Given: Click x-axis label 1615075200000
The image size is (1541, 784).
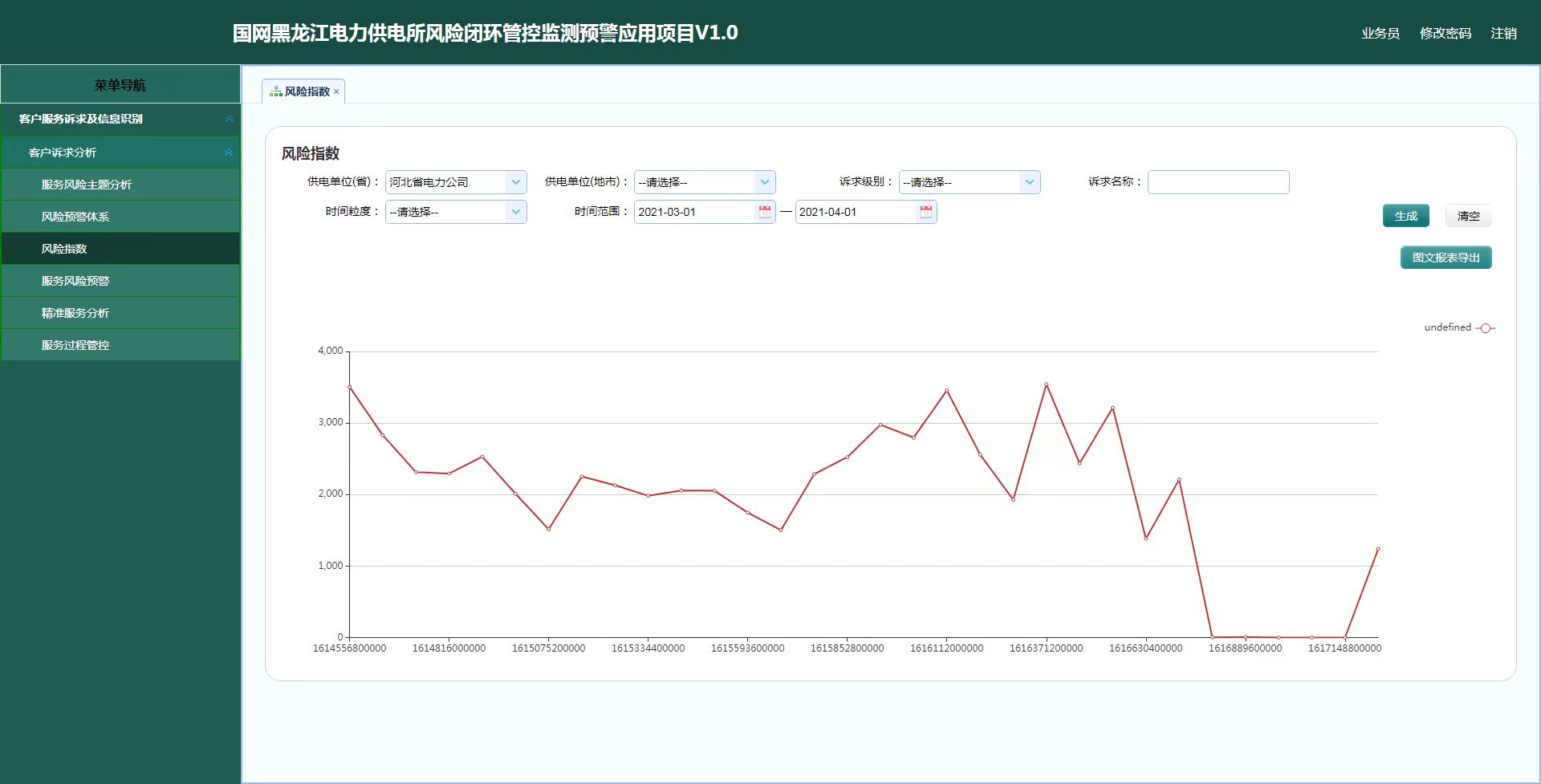Looking at the screenshot, I should click(x=549, y=648).
